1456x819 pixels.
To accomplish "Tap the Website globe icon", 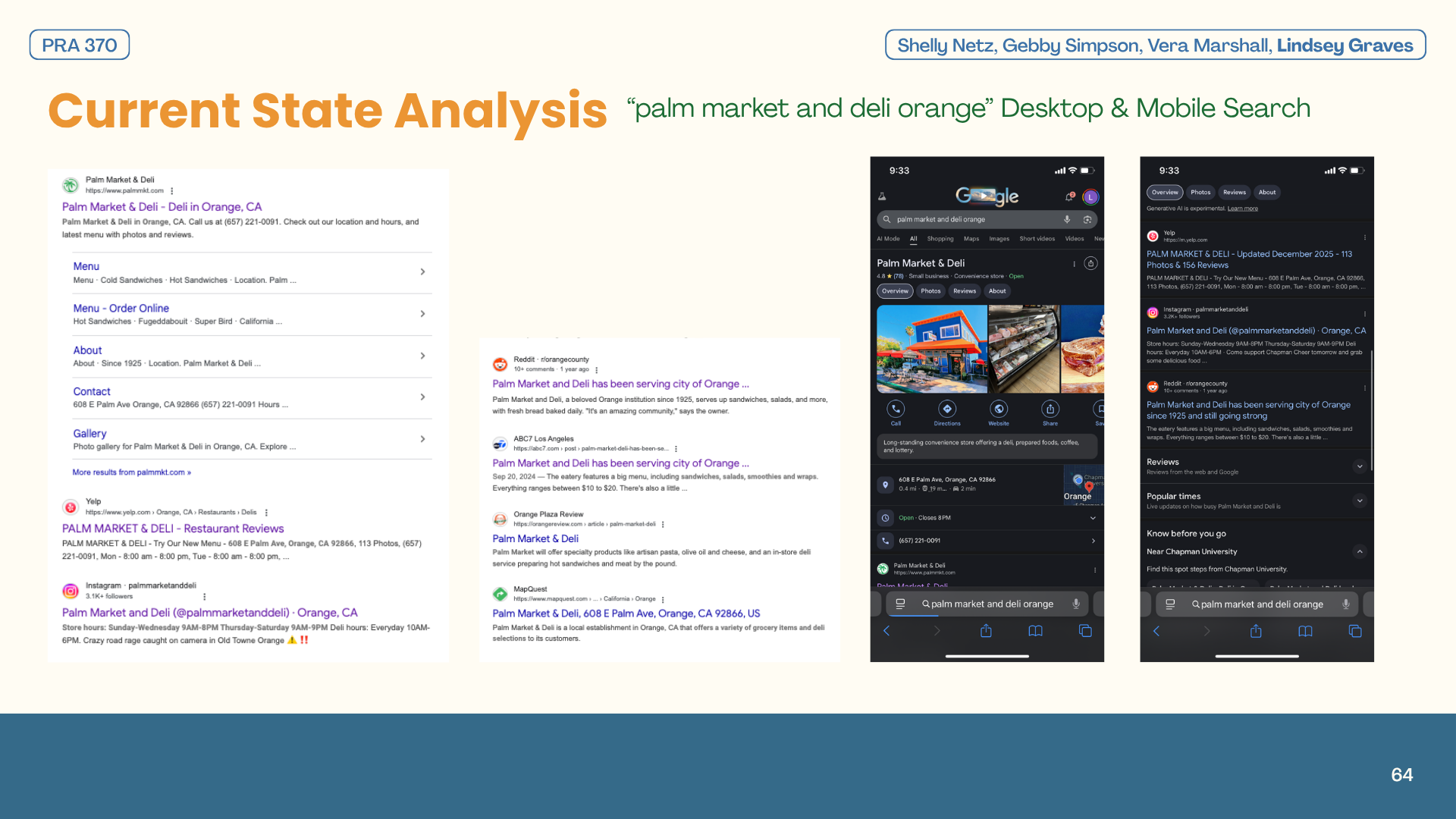I will point(999,409).
